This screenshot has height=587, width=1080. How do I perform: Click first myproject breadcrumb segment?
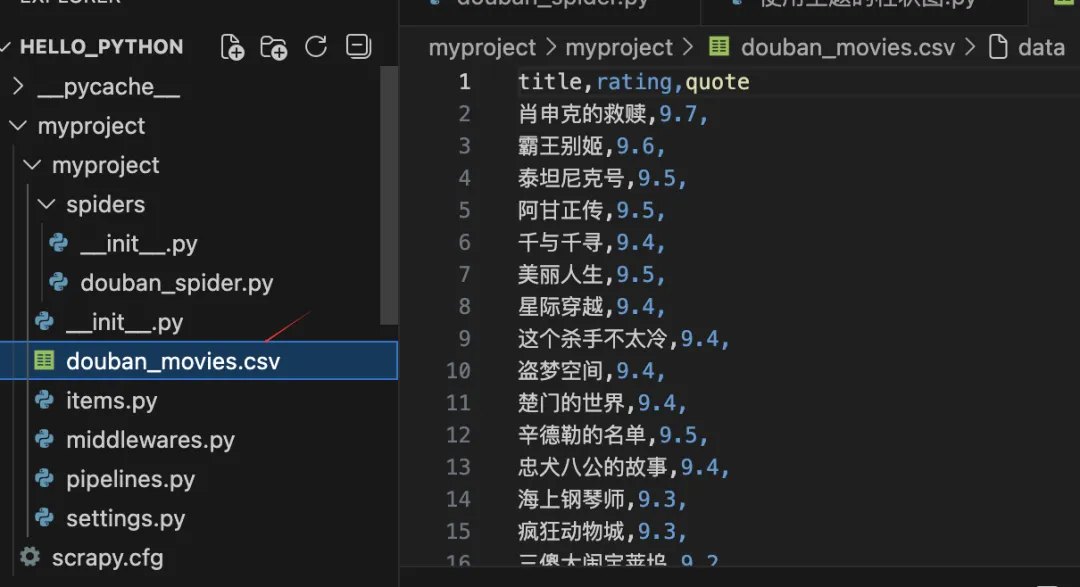tap(481, 48)
